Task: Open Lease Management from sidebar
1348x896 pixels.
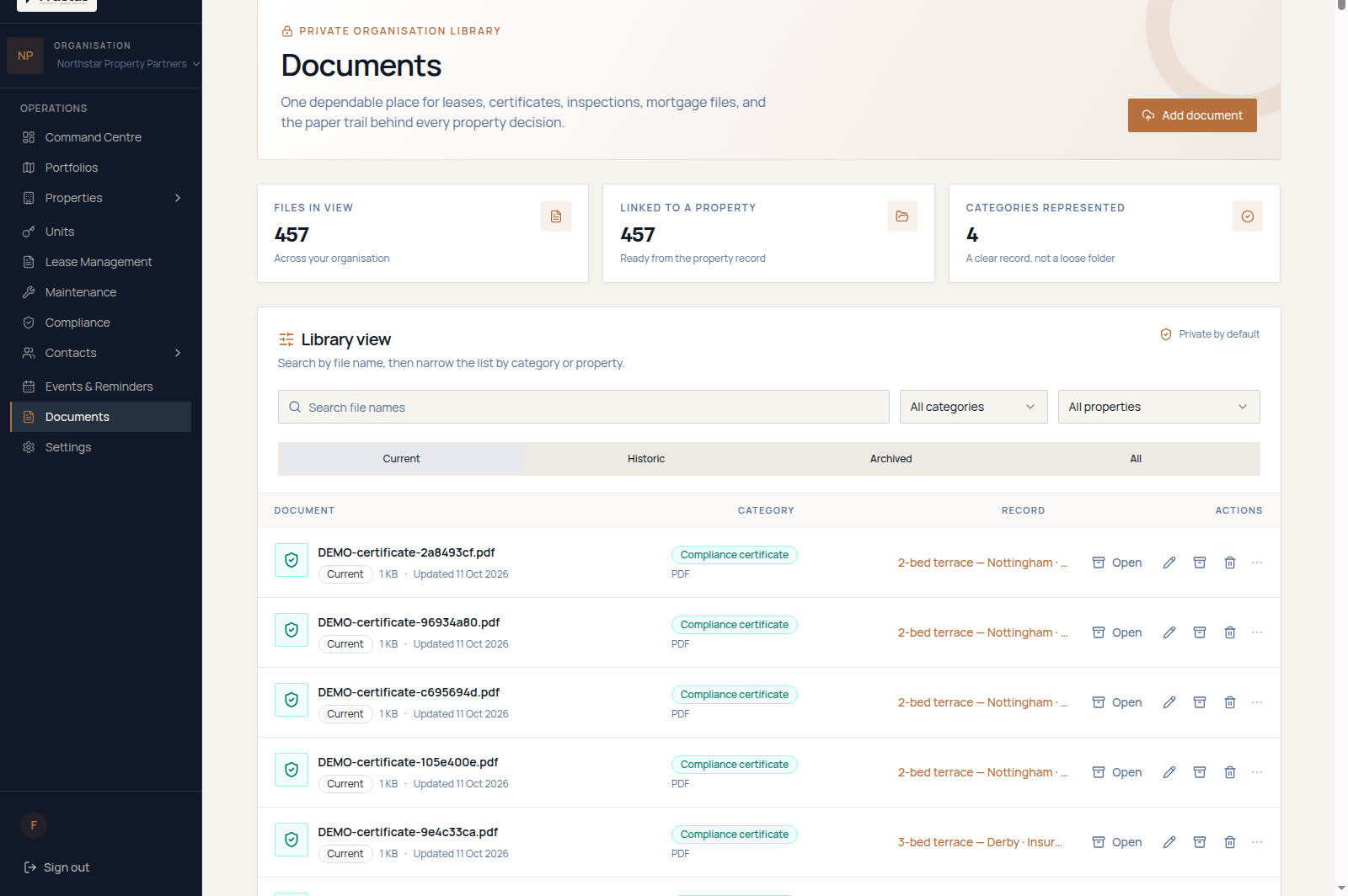Action: click(x=101, y=262)
